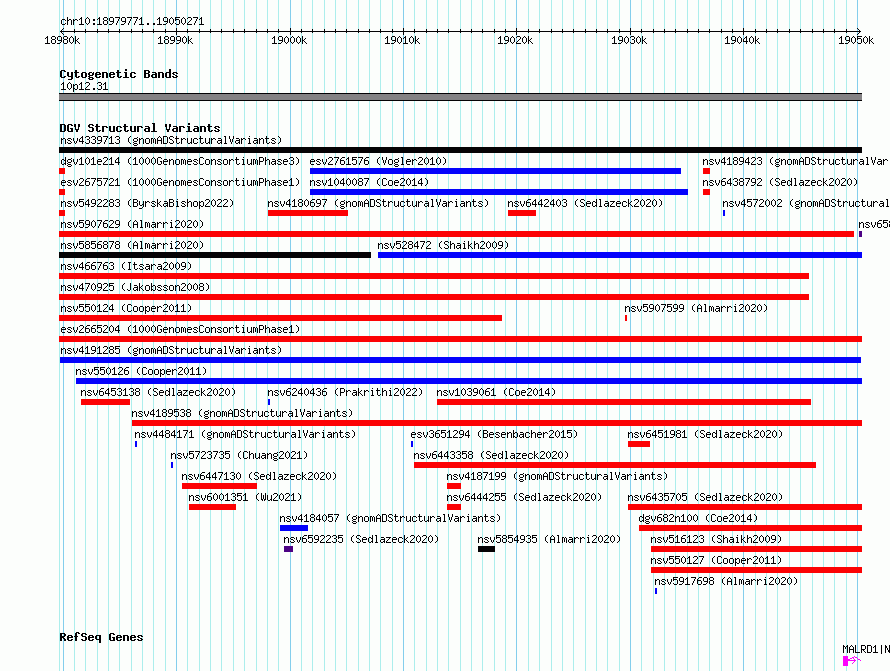Click the nsv6451981 (Sedlazeck2020) label

pos(705,434)
